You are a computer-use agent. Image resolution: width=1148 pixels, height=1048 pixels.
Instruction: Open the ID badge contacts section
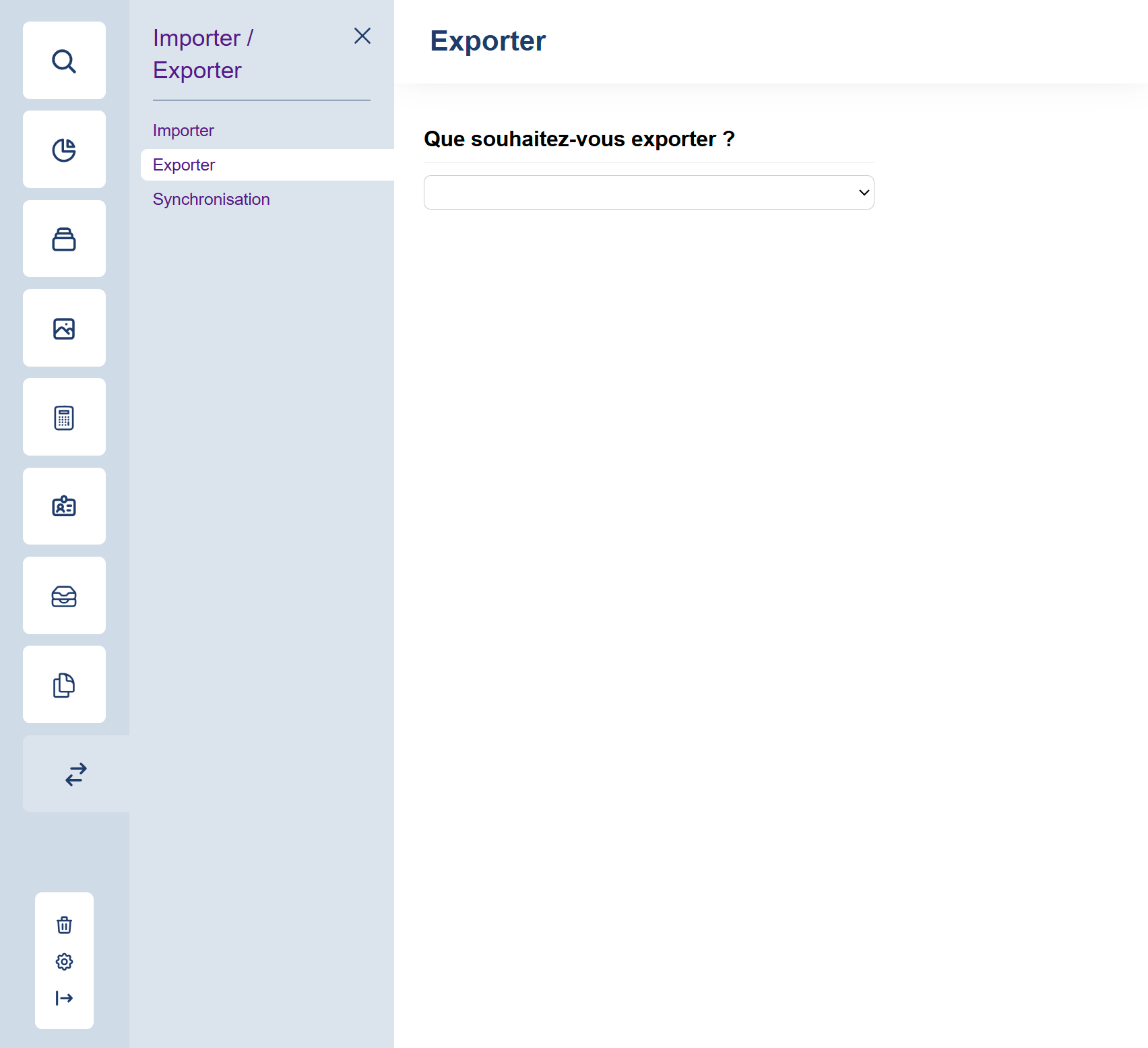pyautogui.click(x=64, y=506)
